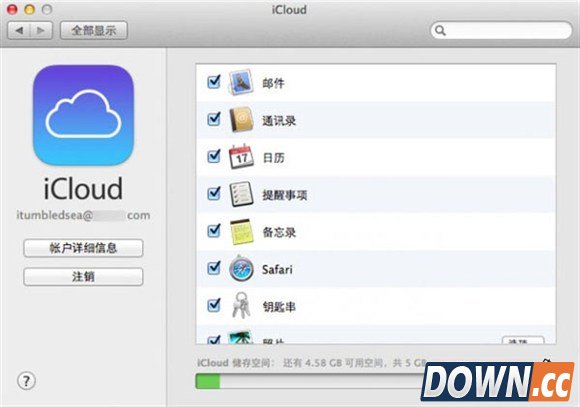This screenshot has height=407, width=580.
Task: Click the Keychain keys icon (钥匙串)
Action: tap(241, 305)
